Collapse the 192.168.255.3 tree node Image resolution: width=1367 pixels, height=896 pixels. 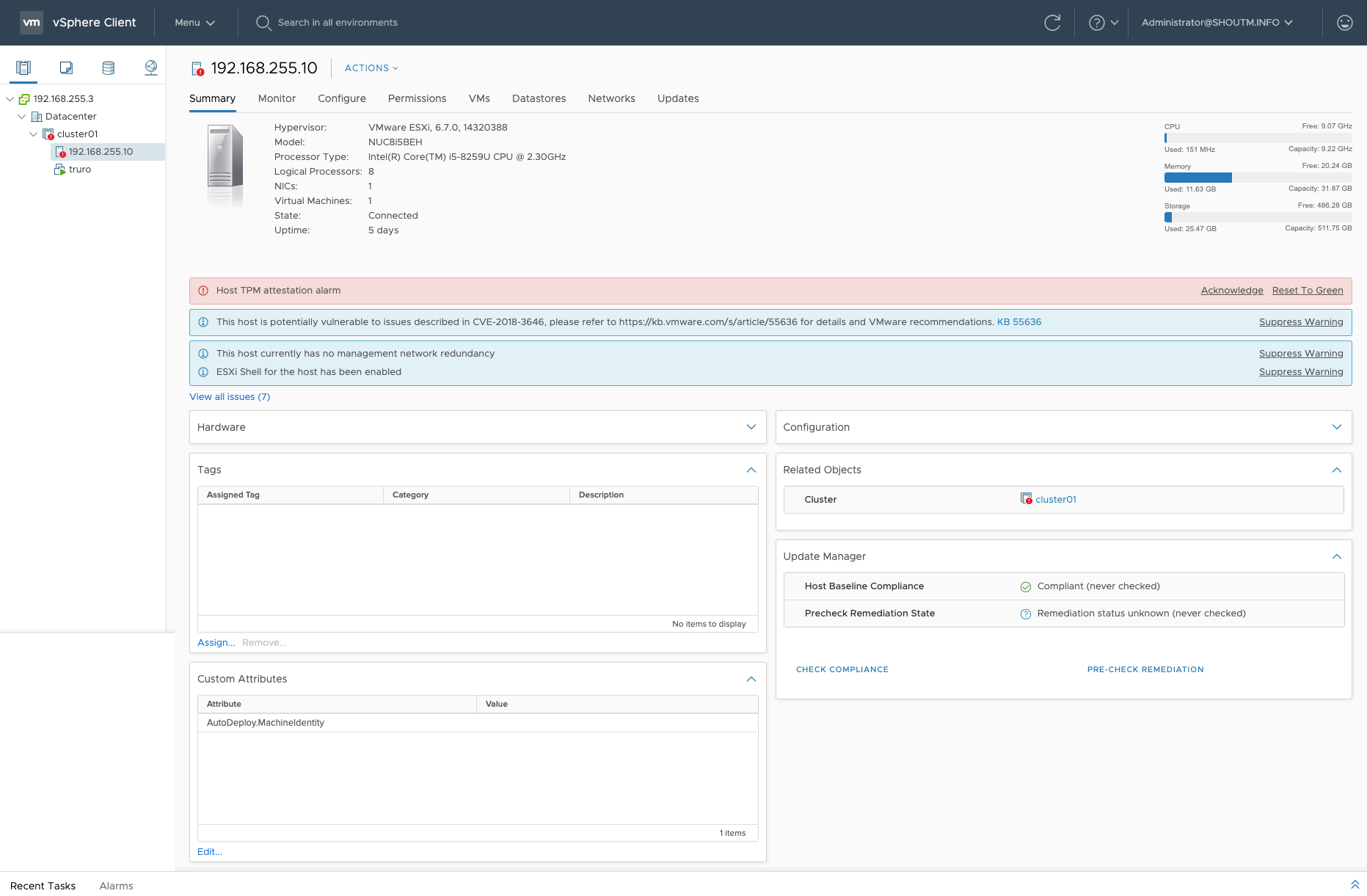pos(10,99)
